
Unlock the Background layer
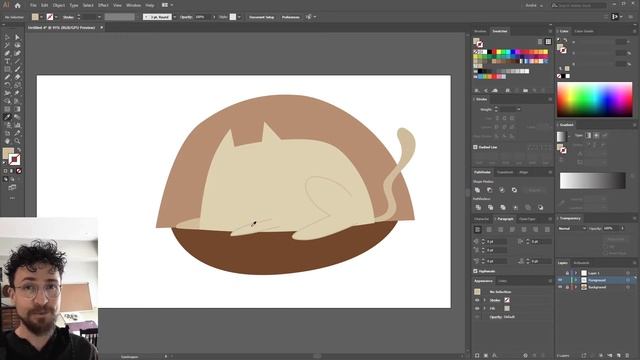pos(567,287)
